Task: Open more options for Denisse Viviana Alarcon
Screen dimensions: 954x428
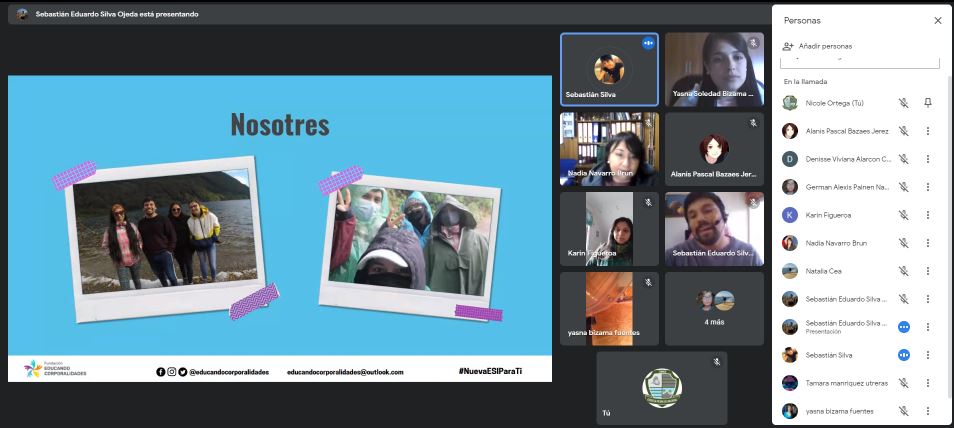Action: pyautogui.click(x=927, y=159)
